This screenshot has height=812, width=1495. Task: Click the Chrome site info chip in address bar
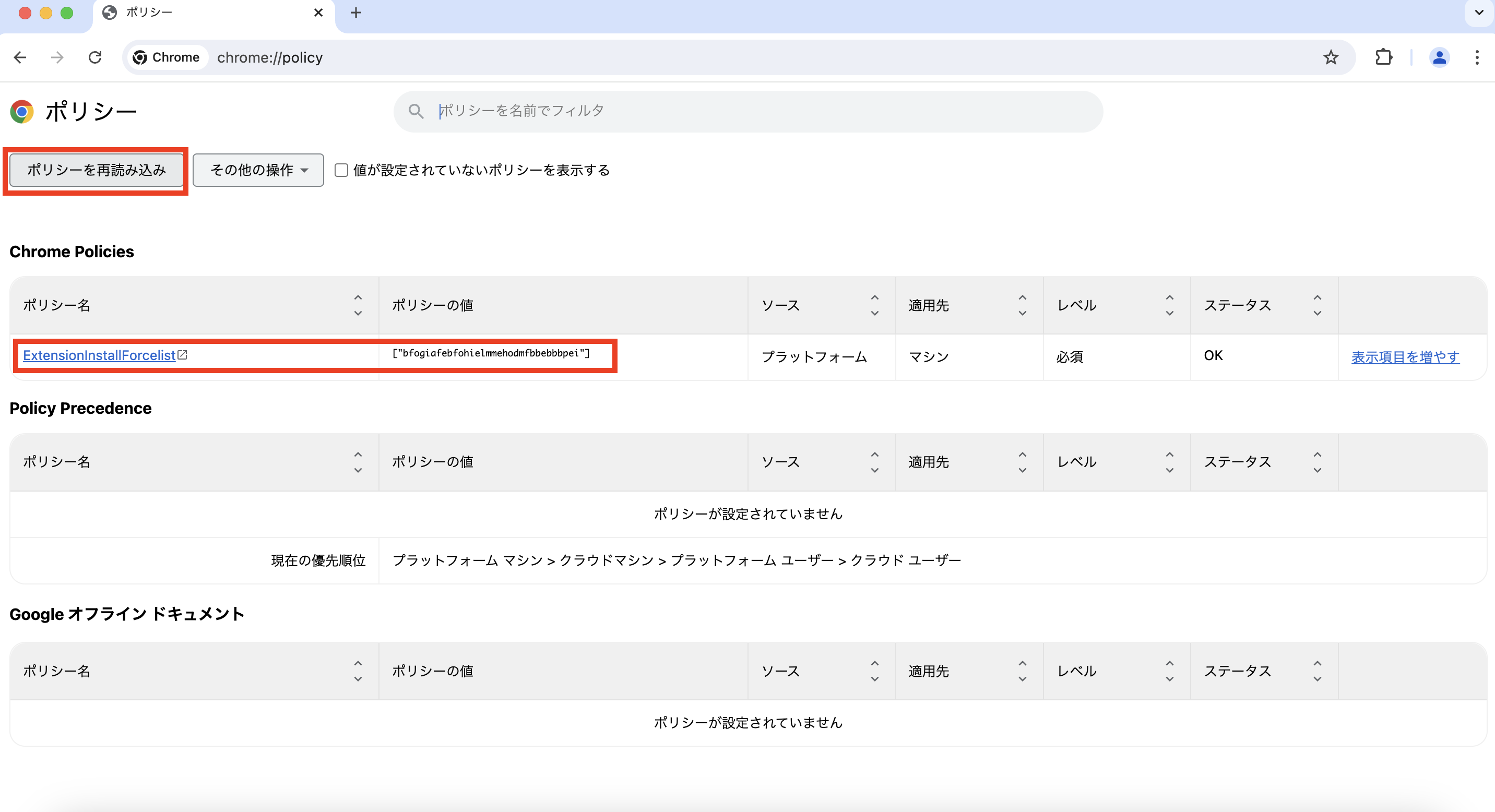167,57
